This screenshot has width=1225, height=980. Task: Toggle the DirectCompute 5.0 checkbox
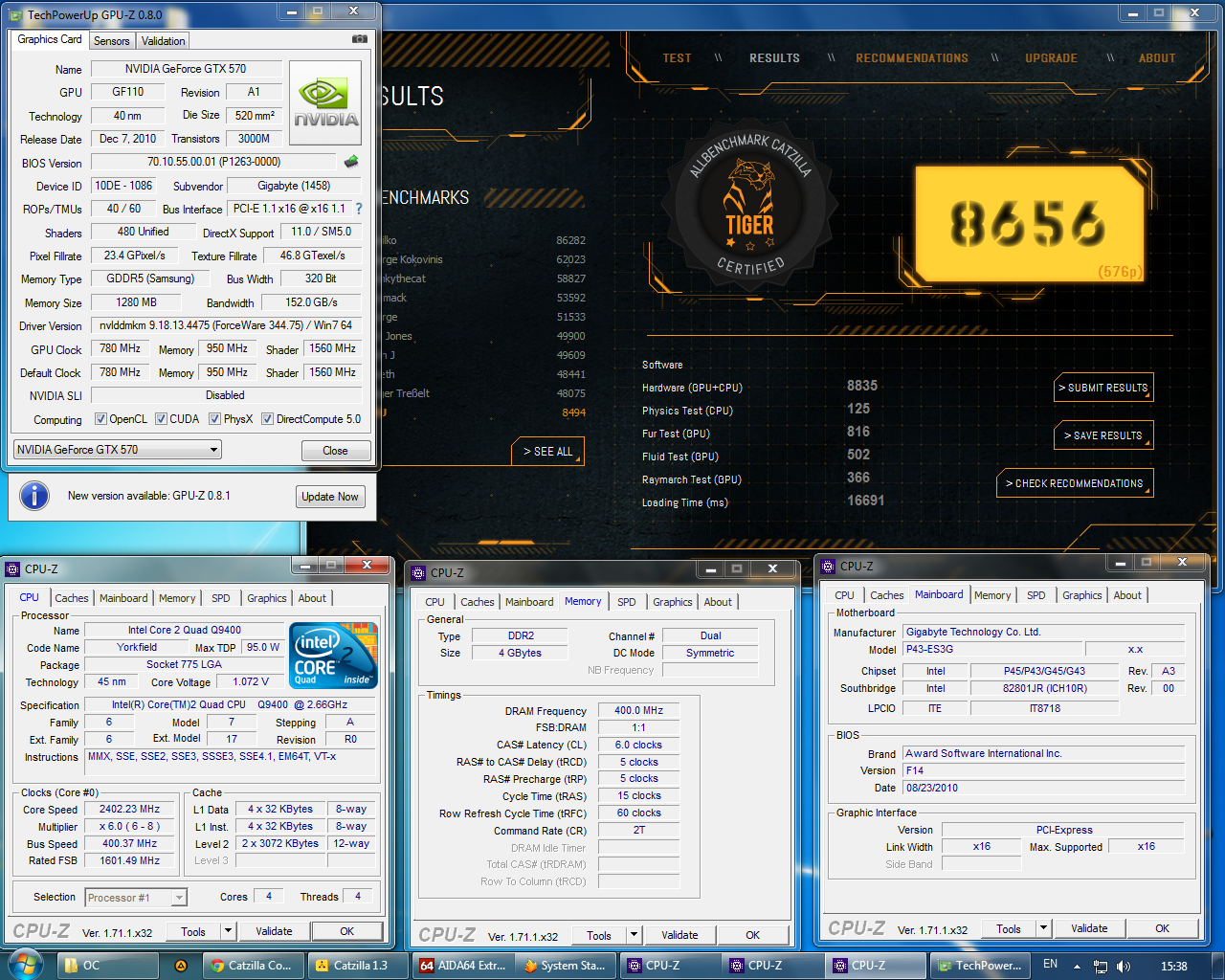coord(268,419)
